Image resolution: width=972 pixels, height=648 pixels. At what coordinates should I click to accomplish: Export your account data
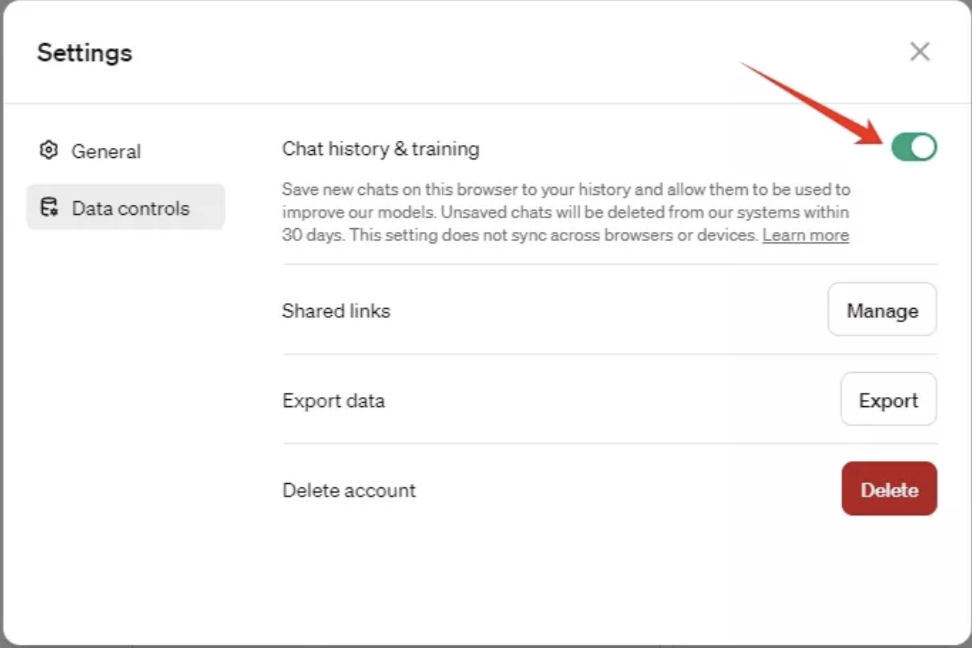(x=888, y=399)
